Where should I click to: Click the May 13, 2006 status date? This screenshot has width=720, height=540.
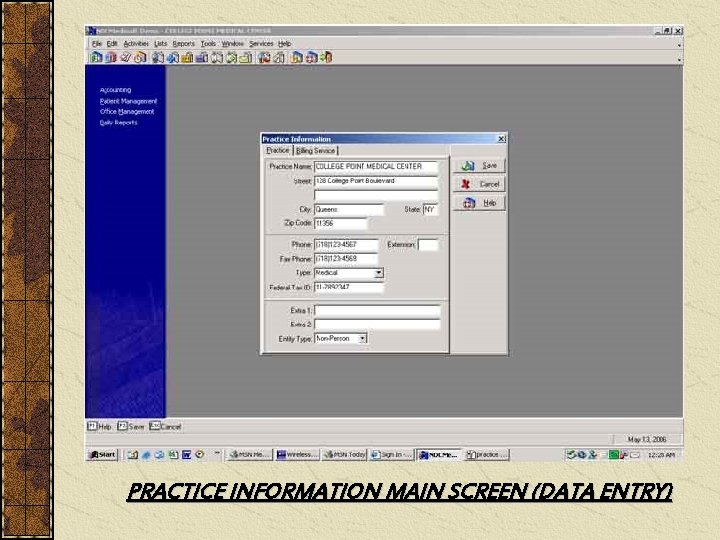click(647, 439)
